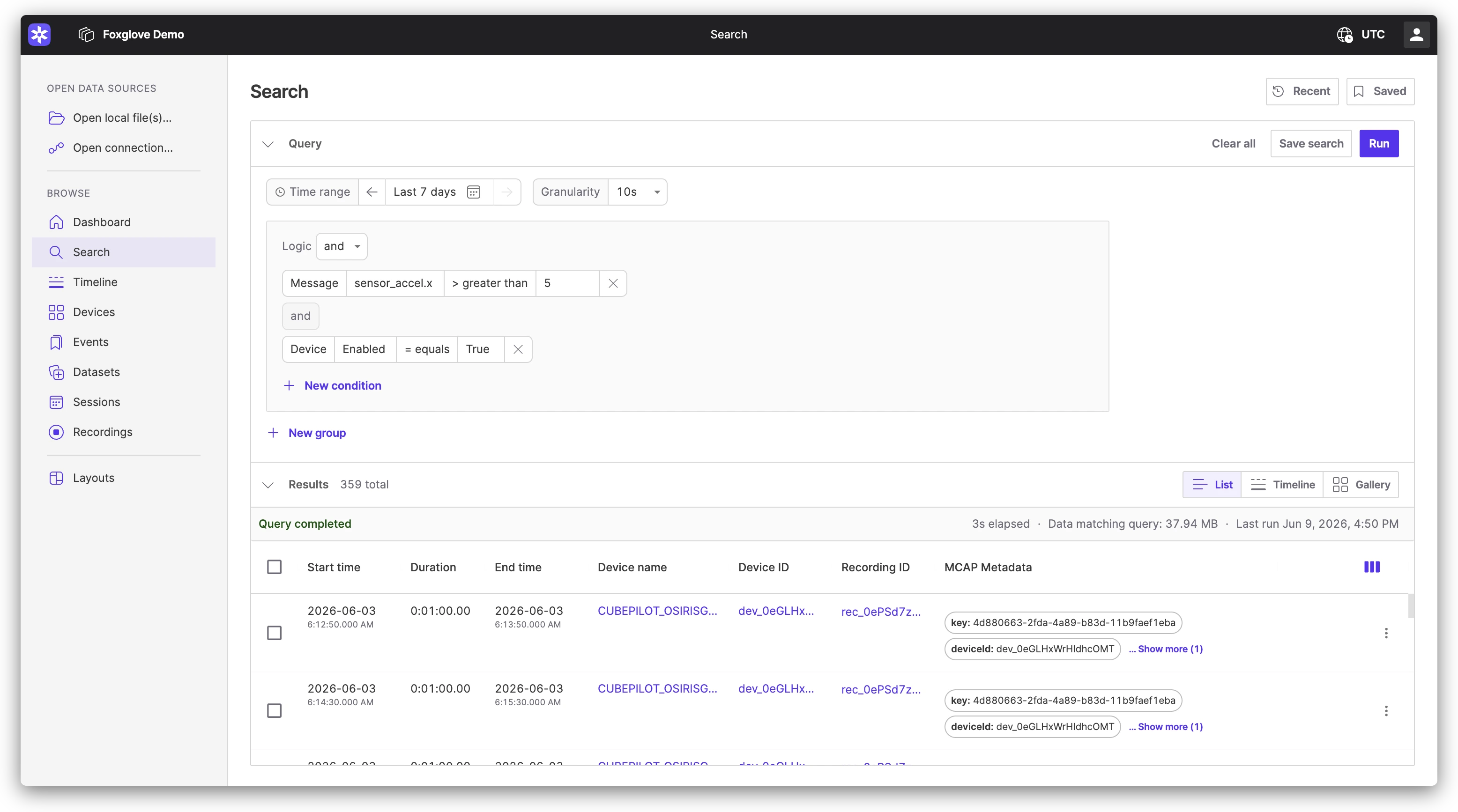Open dev_0eGLHx link in 6:14:30 row
Image resolution: width=1458 pixels, height=812 pixels.
coord(776,689)
